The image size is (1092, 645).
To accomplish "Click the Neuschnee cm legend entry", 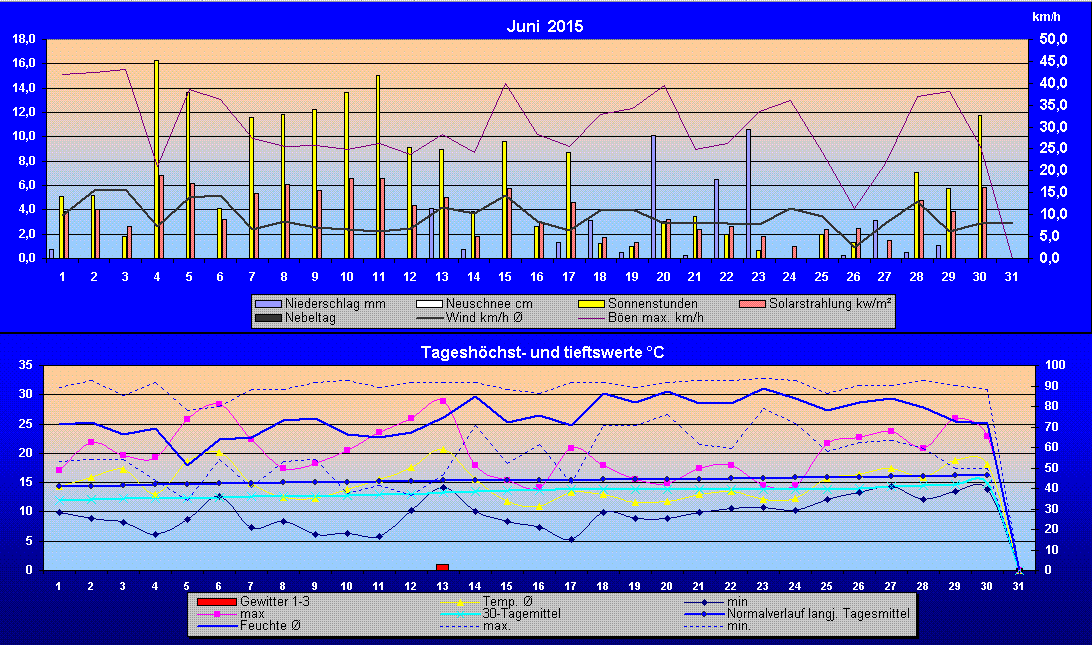I will pos(474,303).
